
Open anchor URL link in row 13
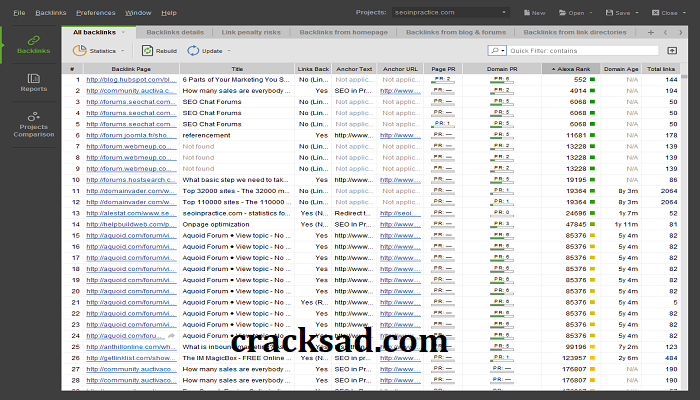[x=400, y=213]
